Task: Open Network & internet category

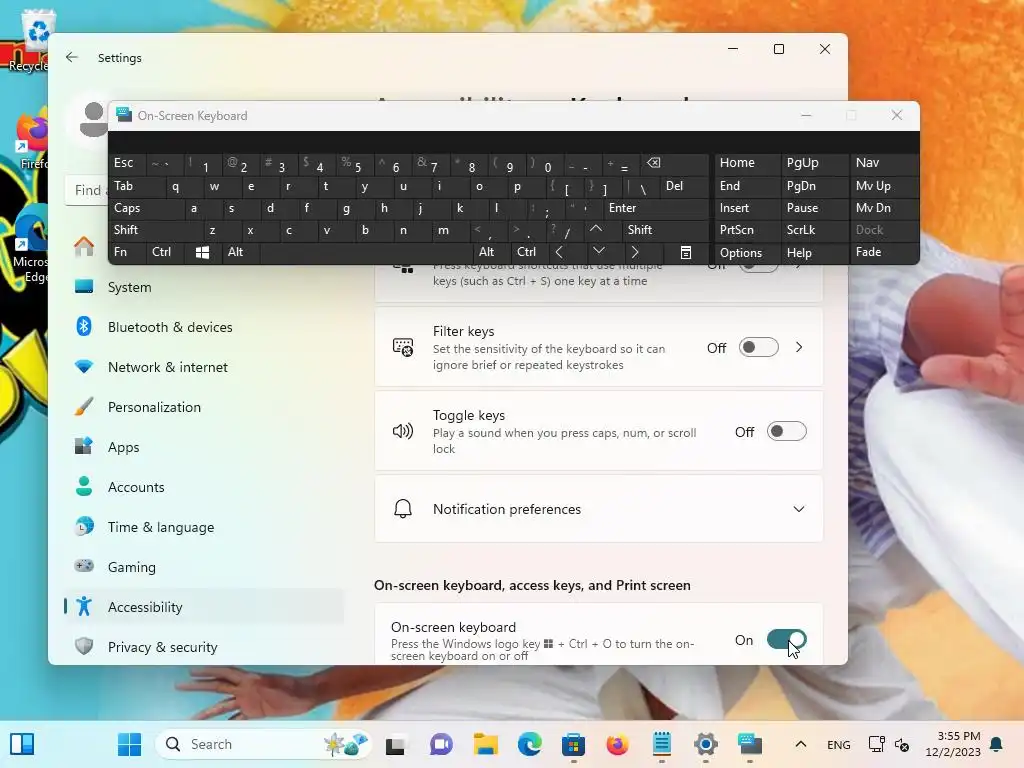Action: tap(204, 367)
